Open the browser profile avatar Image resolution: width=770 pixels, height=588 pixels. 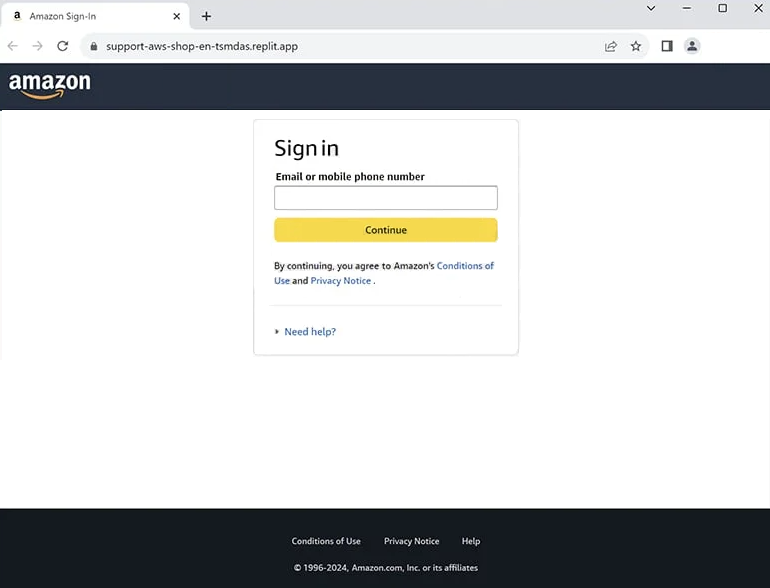(692, 46)
